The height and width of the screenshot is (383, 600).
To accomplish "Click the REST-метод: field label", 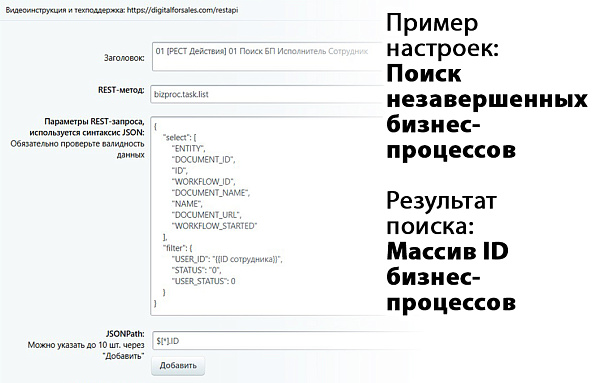I will (x=121, y=90).
